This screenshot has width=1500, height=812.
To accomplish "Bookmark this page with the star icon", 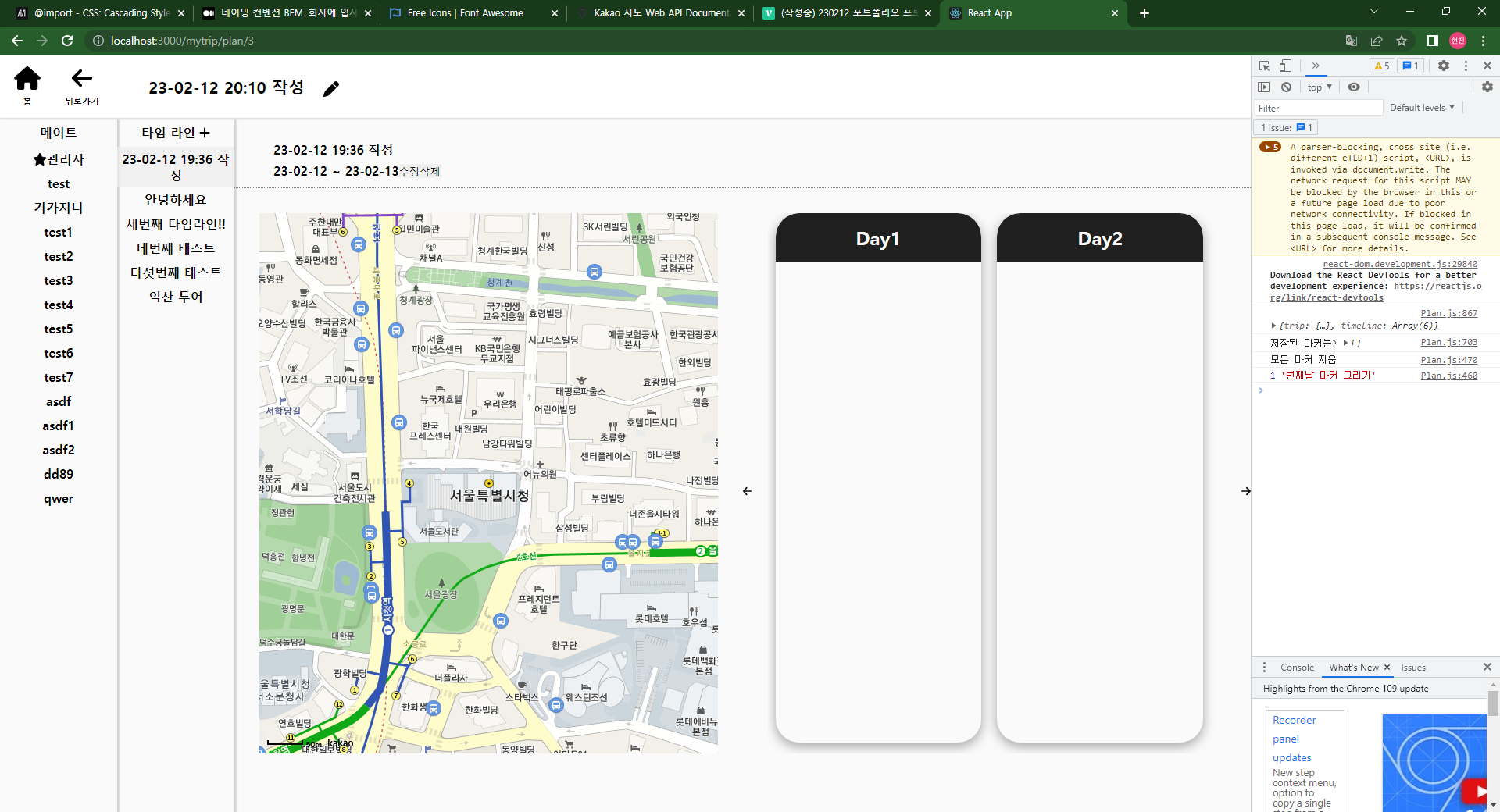I will (x=1402, y=41).
